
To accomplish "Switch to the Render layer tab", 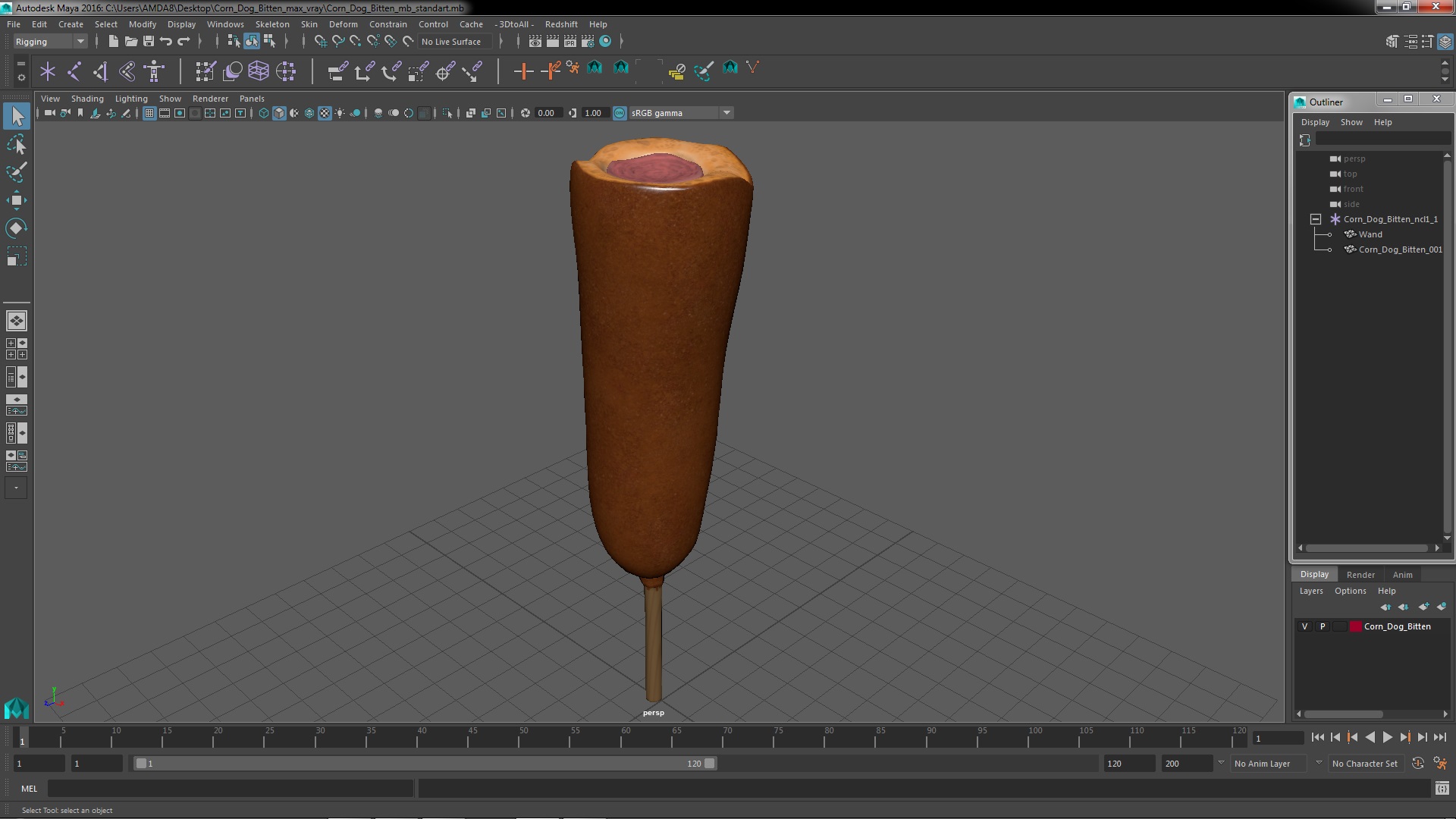I will click(1360, 575).
